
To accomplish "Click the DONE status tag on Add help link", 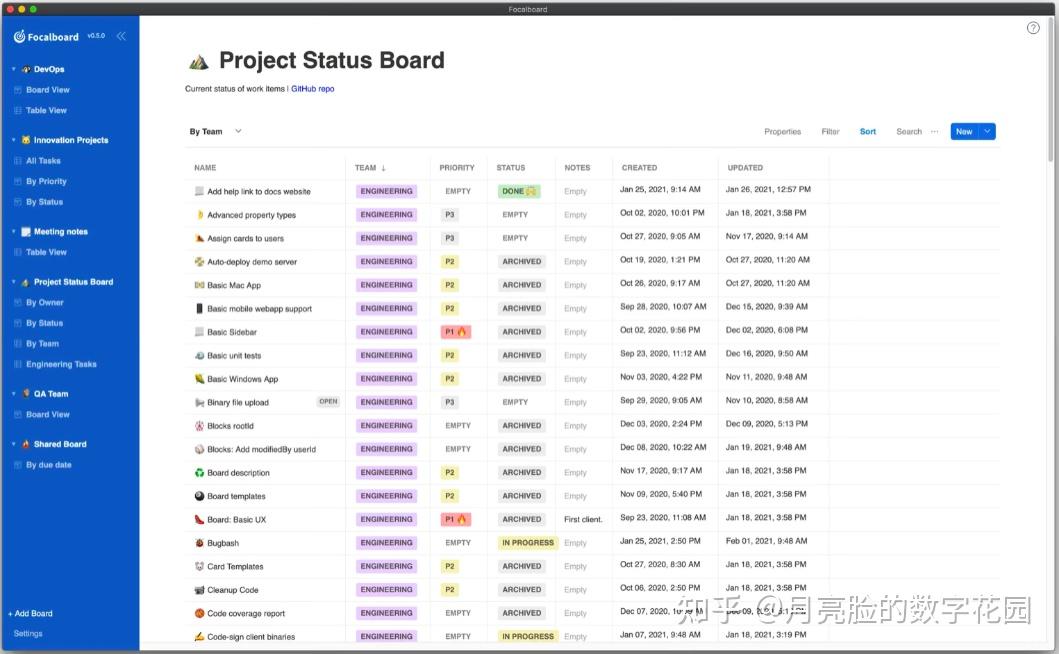I will point(519,191).
